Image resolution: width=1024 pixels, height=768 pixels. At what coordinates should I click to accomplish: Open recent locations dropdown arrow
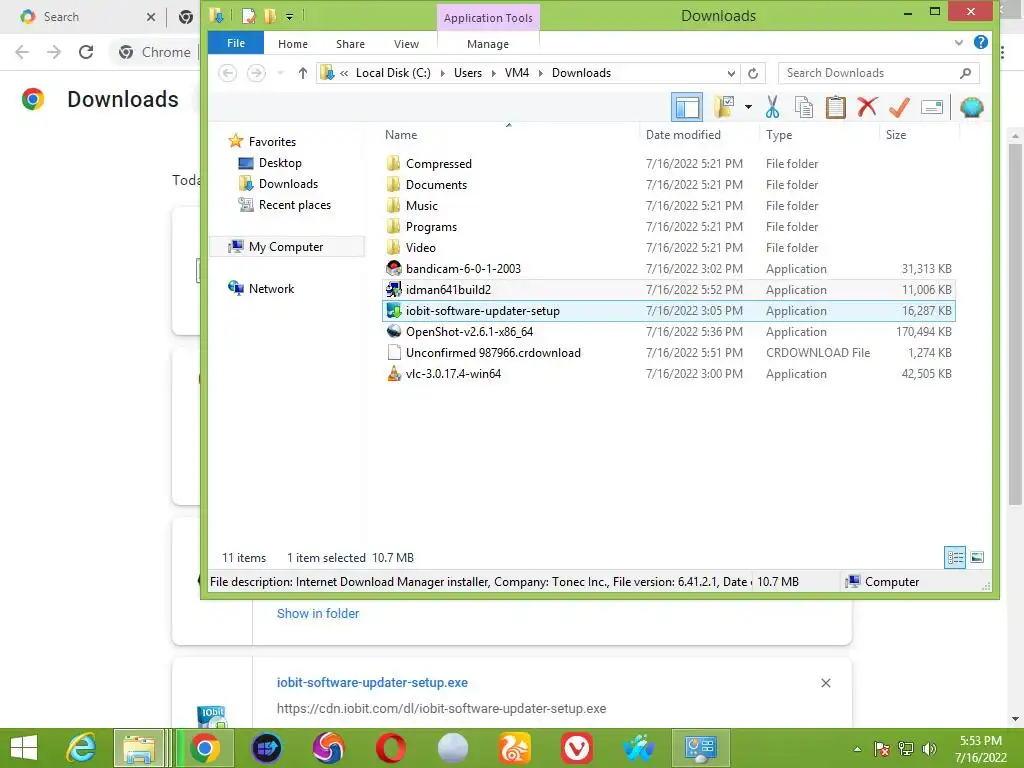[281, 73]
